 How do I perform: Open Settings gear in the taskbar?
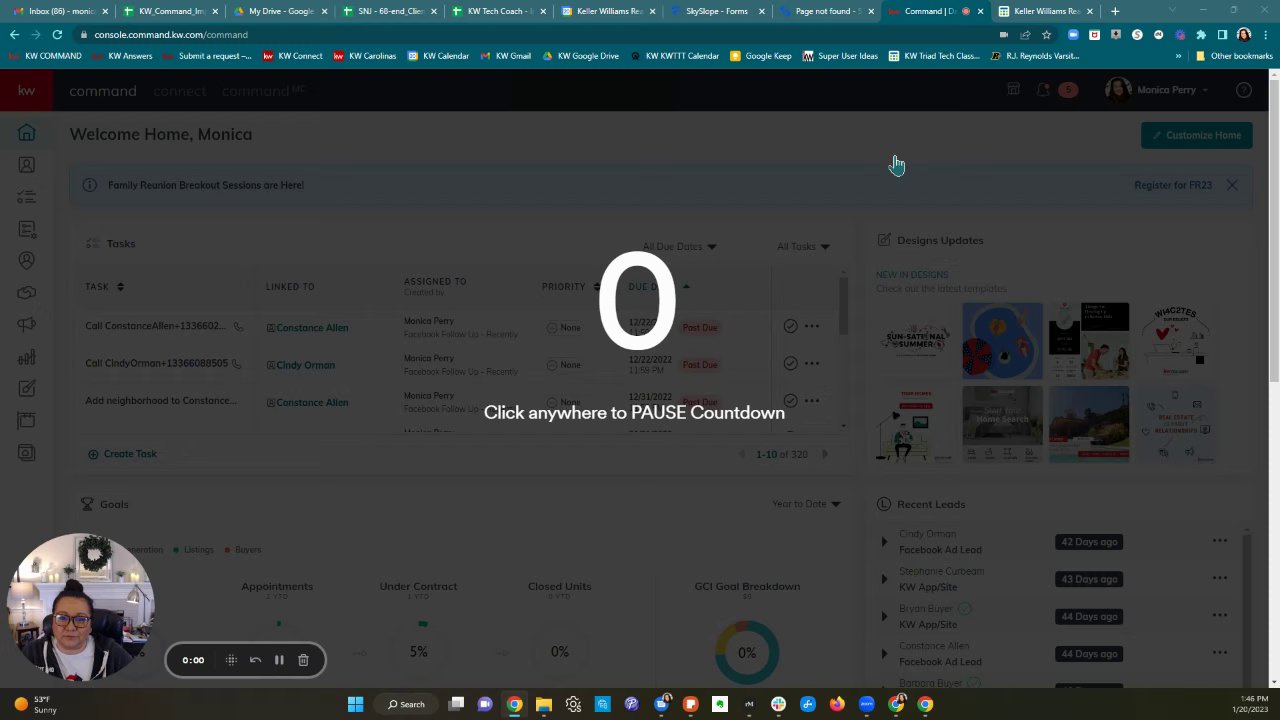[x=573, y=704]
